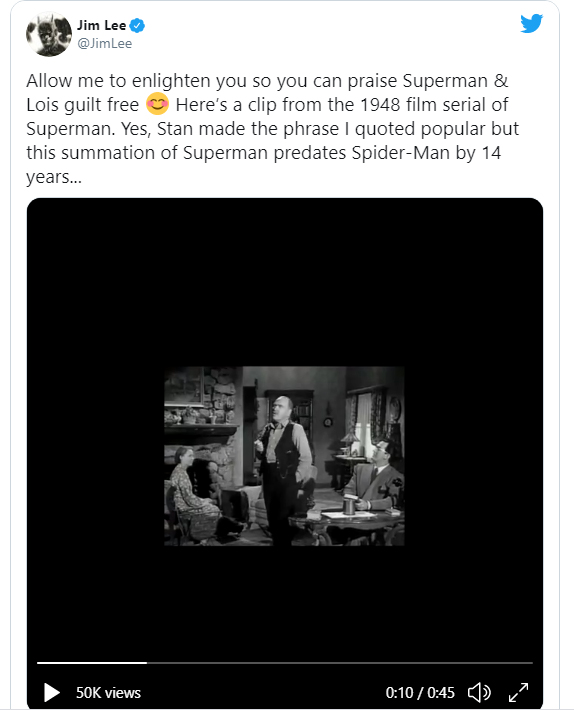Viewport: 574px width, 710px height.
Task: Click the trailing 'years…' text of the tweet
Action: [x=54, y=177]
